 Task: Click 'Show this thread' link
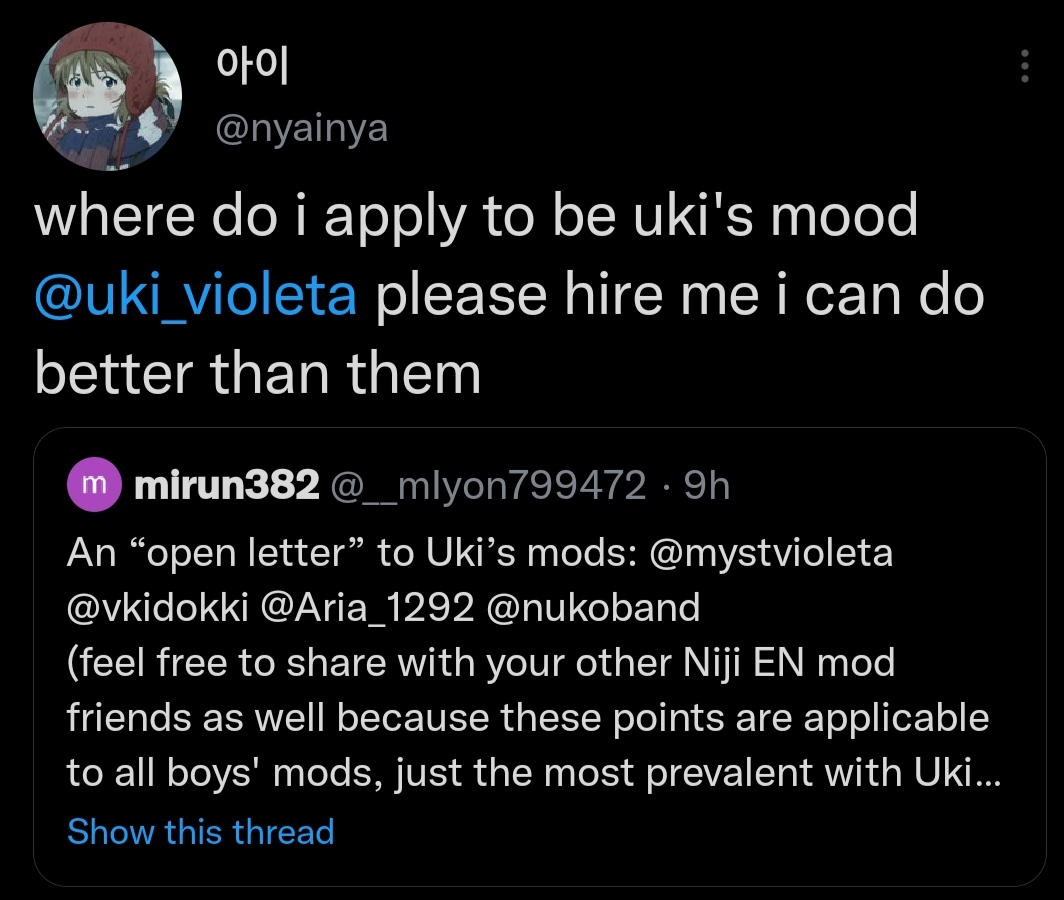click(x=200, y=831)
